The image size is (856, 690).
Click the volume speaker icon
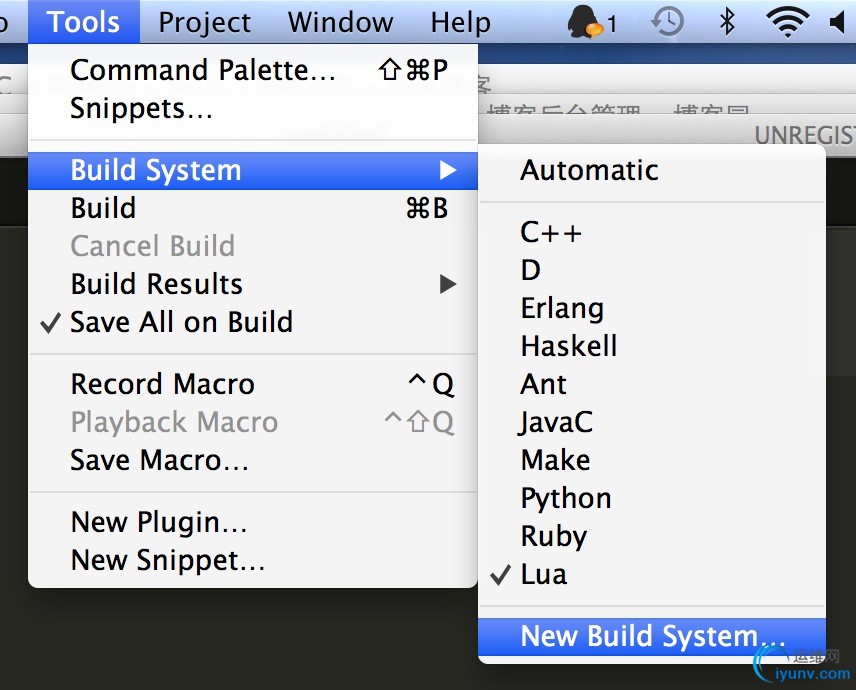click(x=838, y=21)
